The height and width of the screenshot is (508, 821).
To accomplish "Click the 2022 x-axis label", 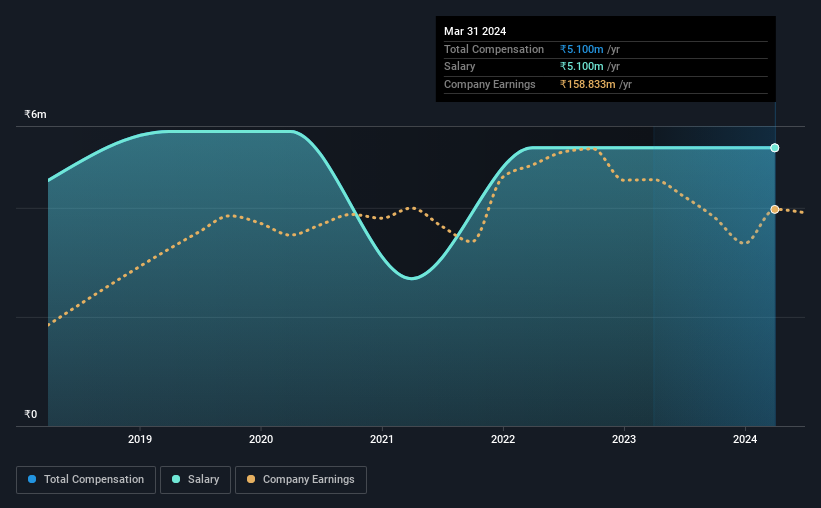I will click(x=503, y=439).
